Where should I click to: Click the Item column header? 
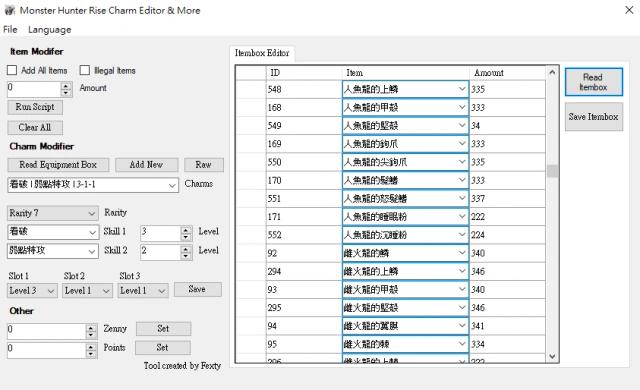406,73
